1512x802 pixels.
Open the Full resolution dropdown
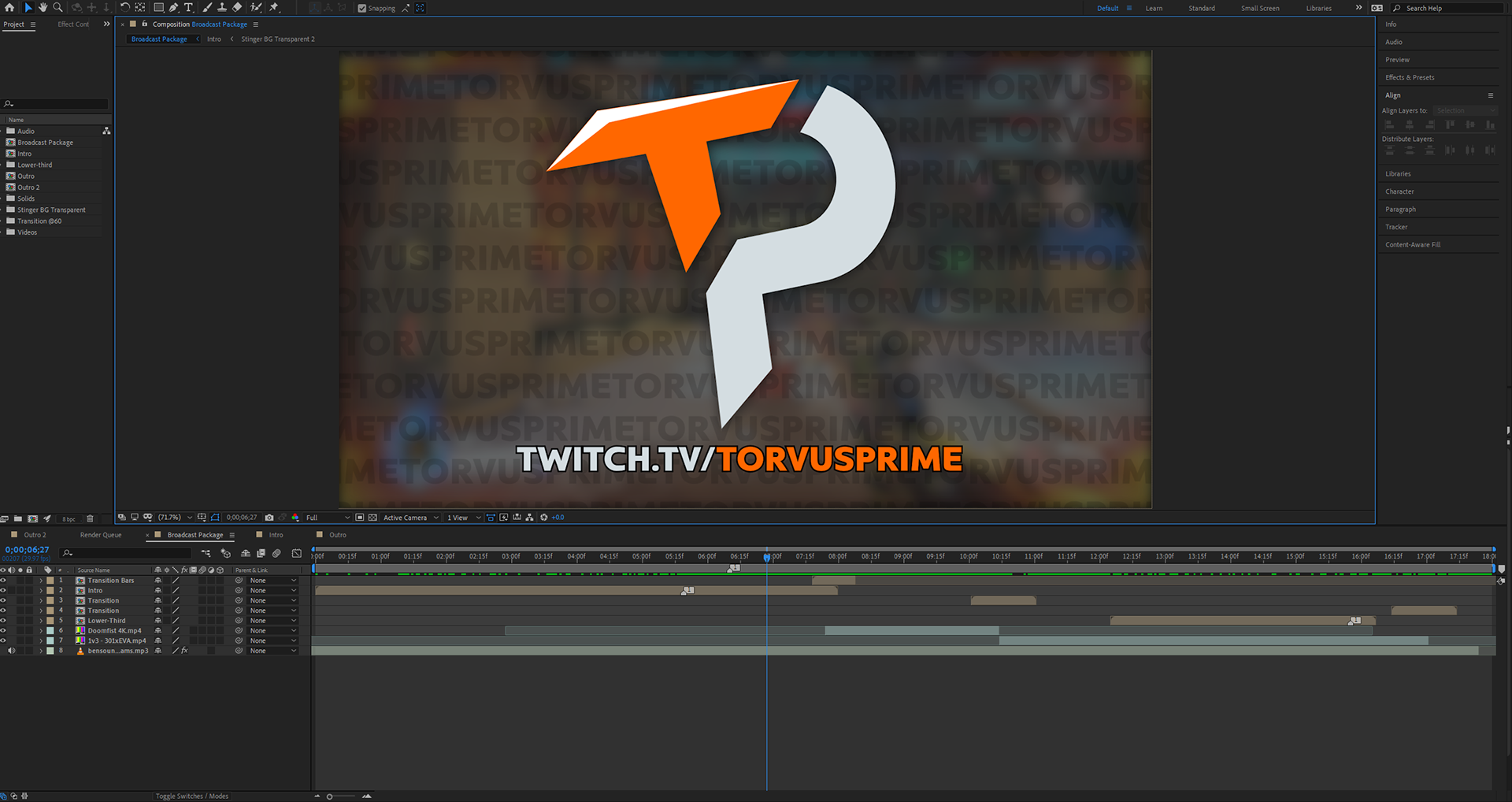click(328, 518)
